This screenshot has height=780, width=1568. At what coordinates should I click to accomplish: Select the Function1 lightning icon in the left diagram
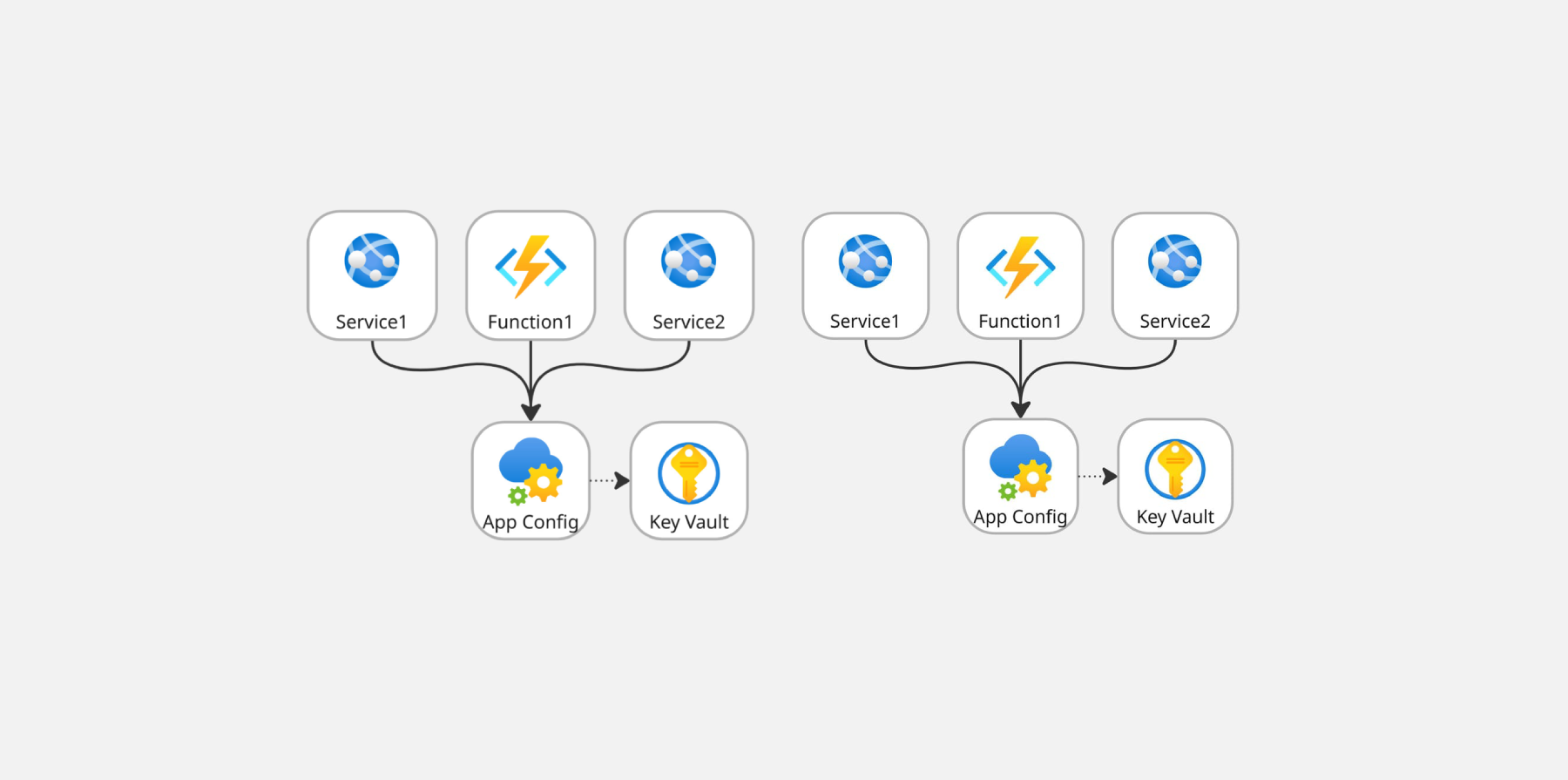(531, 267)
